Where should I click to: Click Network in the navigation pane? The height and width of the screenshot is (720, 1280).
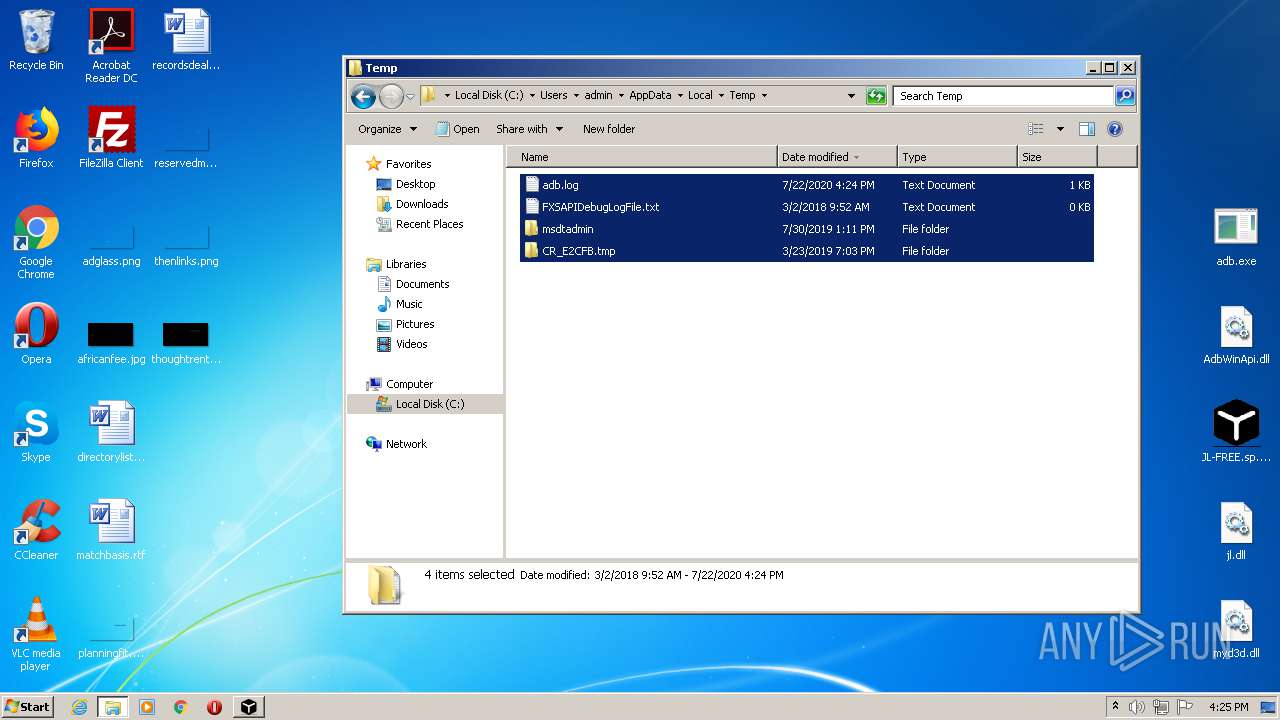[x=406, y=444]
